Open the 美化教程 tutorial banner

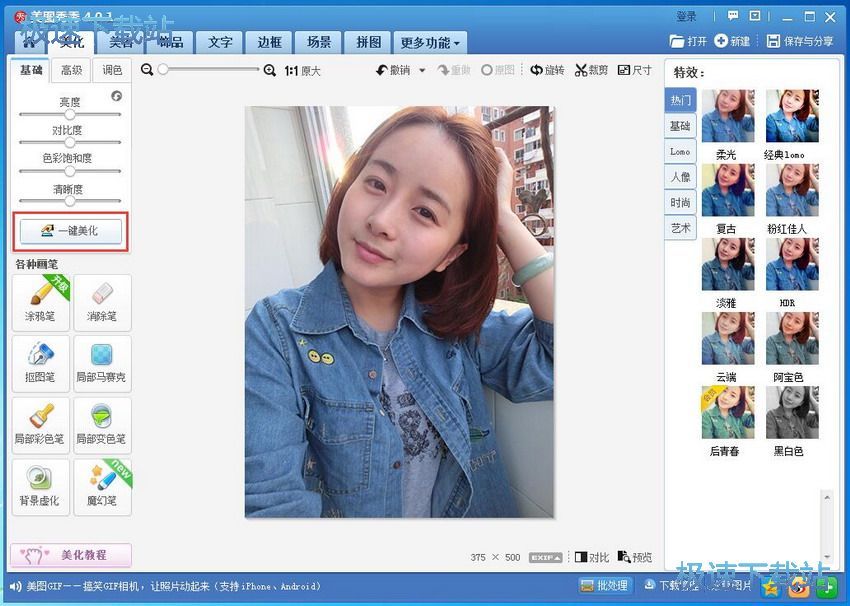click(x=70, y=555)
